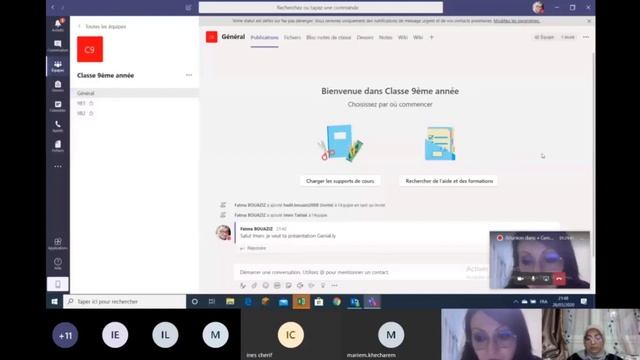Click the channel content vertical scrollbar
Screen dimensions: 640x360
pyautogui.click(x=593, y=155)
